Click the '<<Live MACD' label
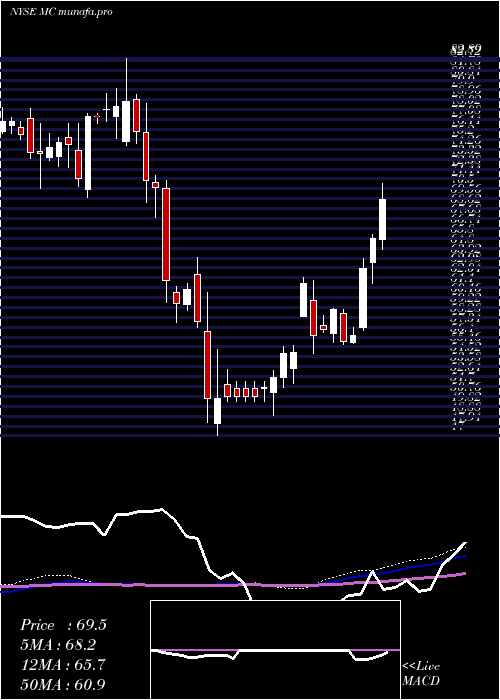The height and width of the screenshot is (700, 500). (x=421, y=674)
